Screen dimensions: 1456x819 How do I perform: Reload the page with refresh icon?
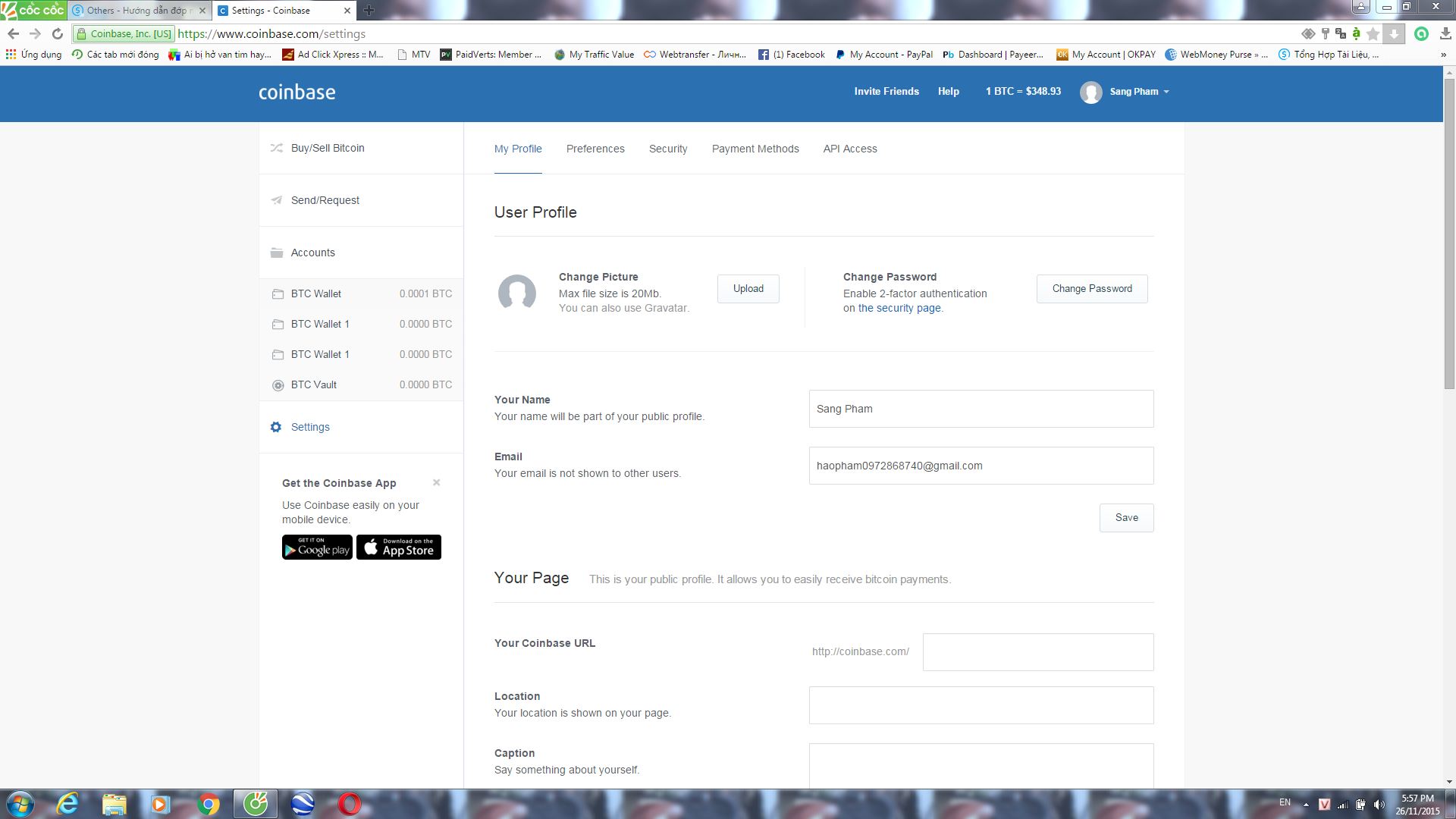[x=58, y=33]
